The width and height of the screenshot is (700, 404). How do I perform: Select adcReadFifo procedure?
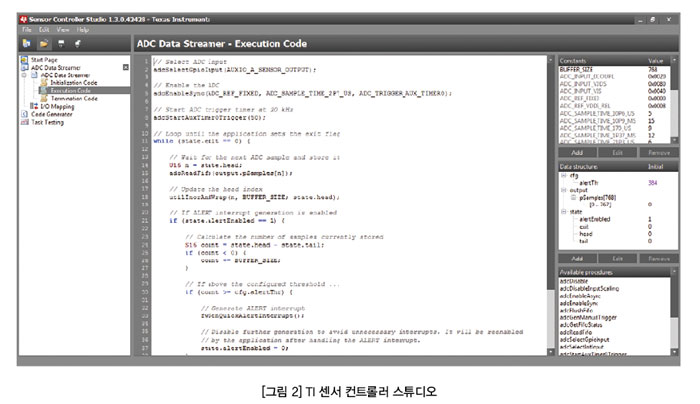(576, 332)
